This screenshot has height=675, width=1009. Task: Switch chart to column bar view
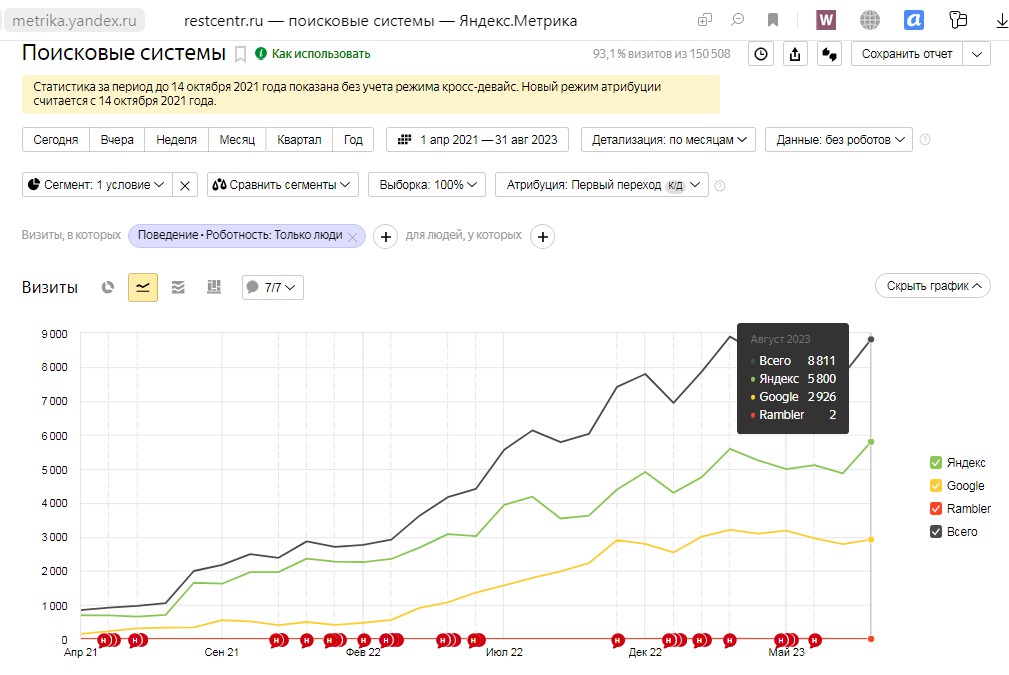point(214,287)
